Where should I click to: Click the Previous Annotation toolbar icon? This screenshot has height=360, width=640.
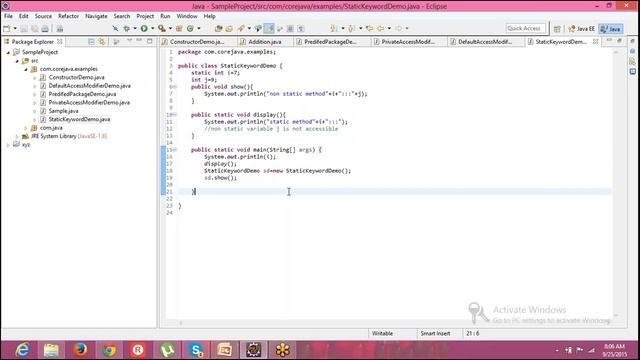coord(352,29)
